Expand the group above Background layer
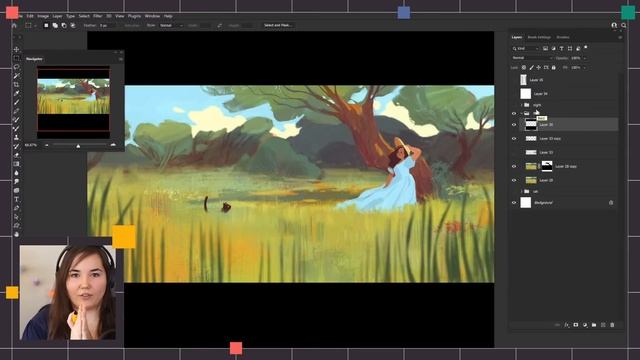 521,191
